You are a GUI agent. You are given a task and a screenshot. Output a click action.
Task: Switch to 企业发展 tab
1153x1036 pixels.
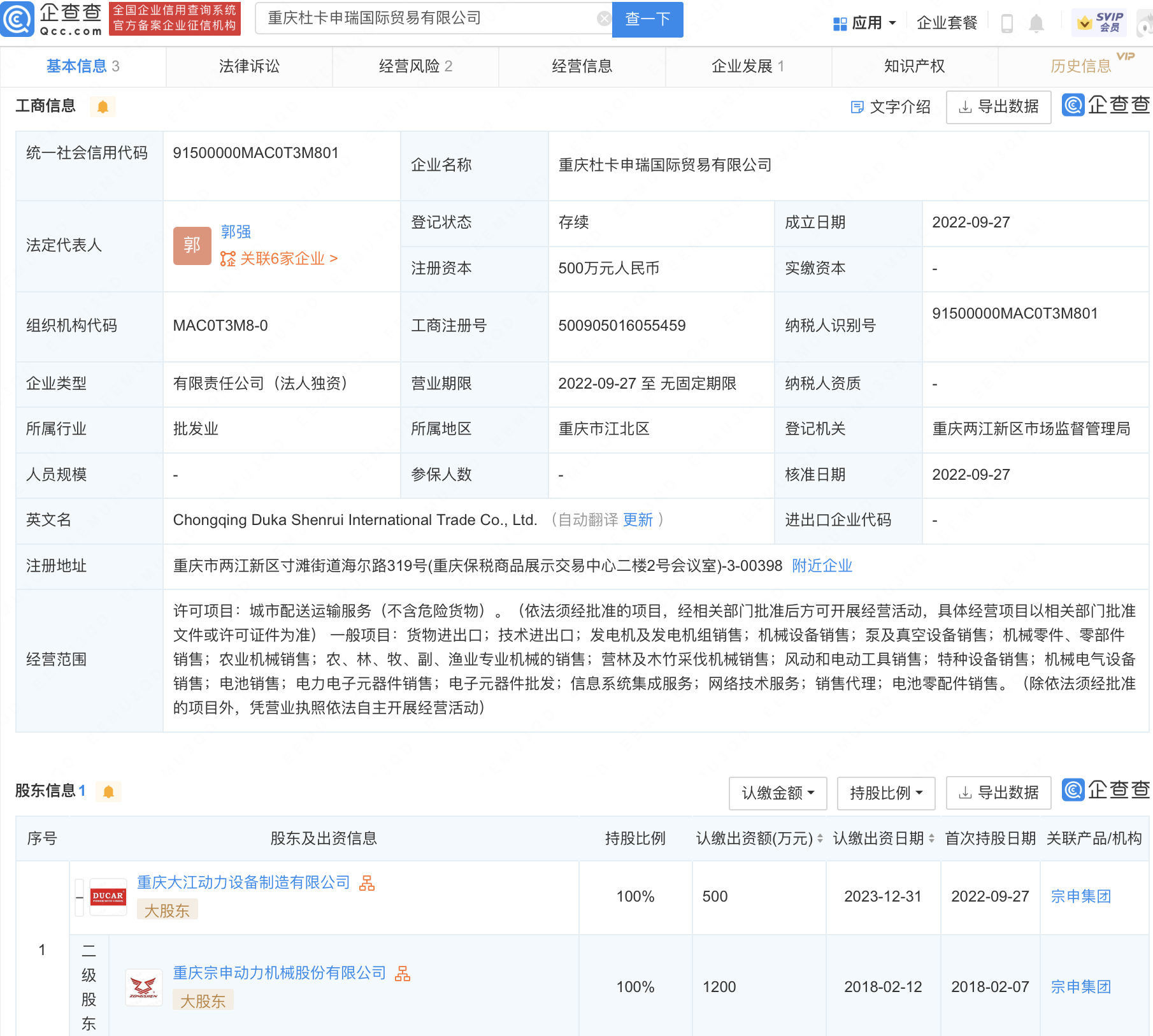(748, 66)
